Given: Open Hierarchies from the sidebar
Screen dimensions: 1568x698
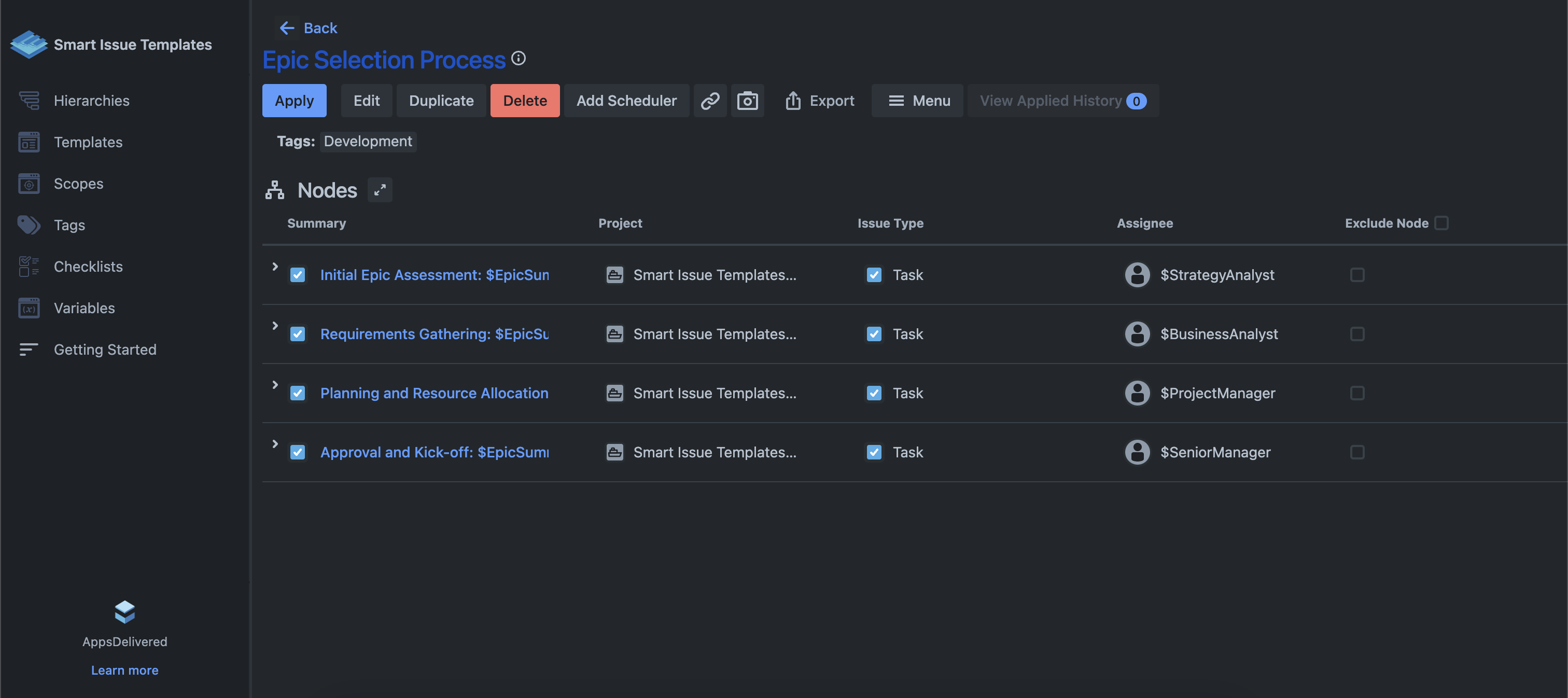Looking at the screenshot, I should (x=91, y=101).
